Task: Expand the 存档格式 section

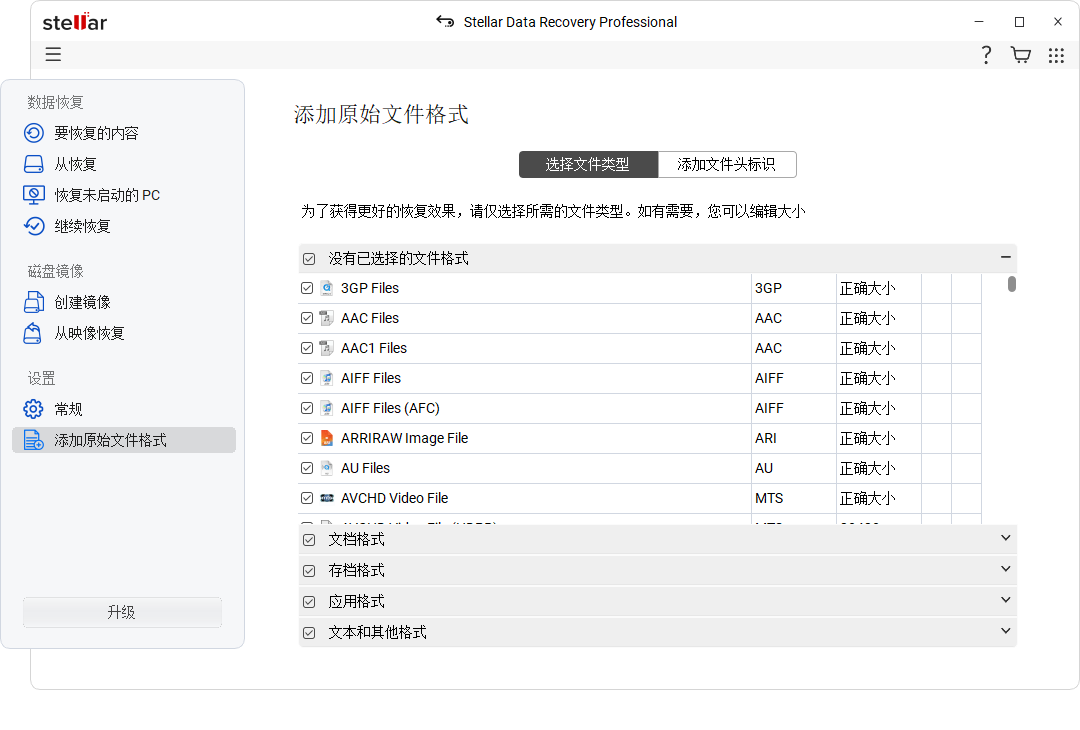Action: [1005, 569]
